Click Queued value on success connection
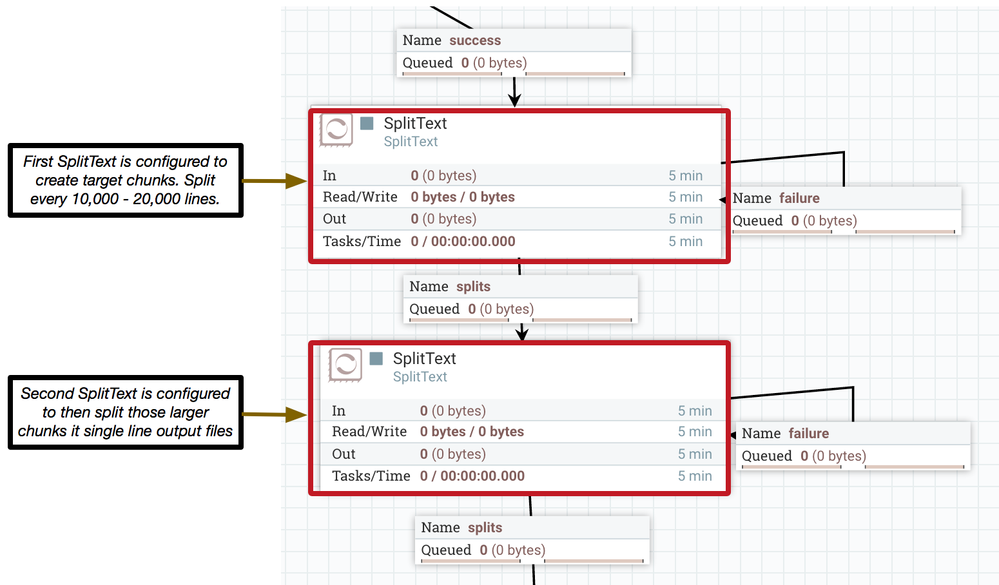The image size is (999, 585). tap(494, 62)
